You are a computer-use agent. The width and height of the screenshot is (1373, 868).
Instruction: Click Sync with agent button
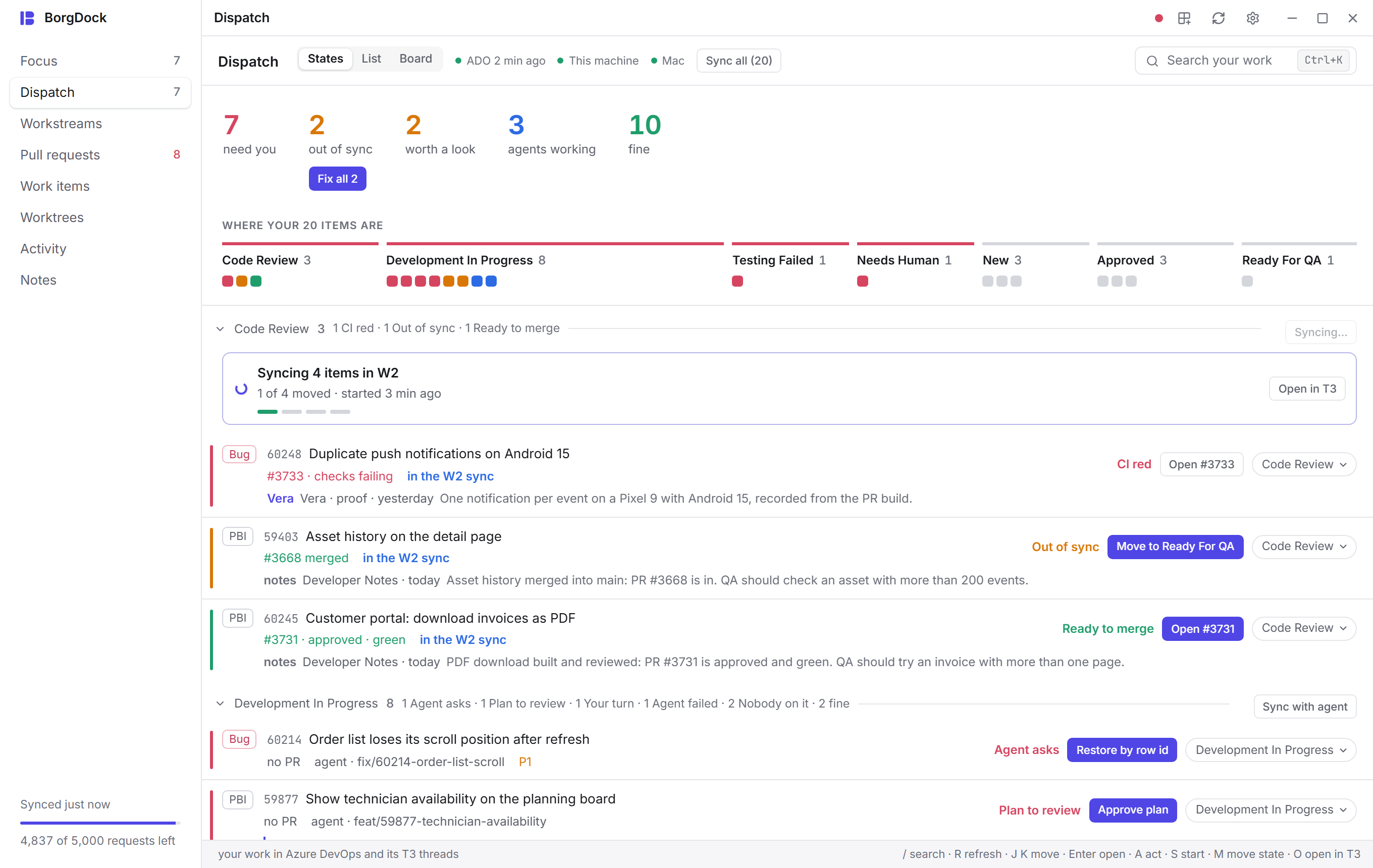[1304, 707]
